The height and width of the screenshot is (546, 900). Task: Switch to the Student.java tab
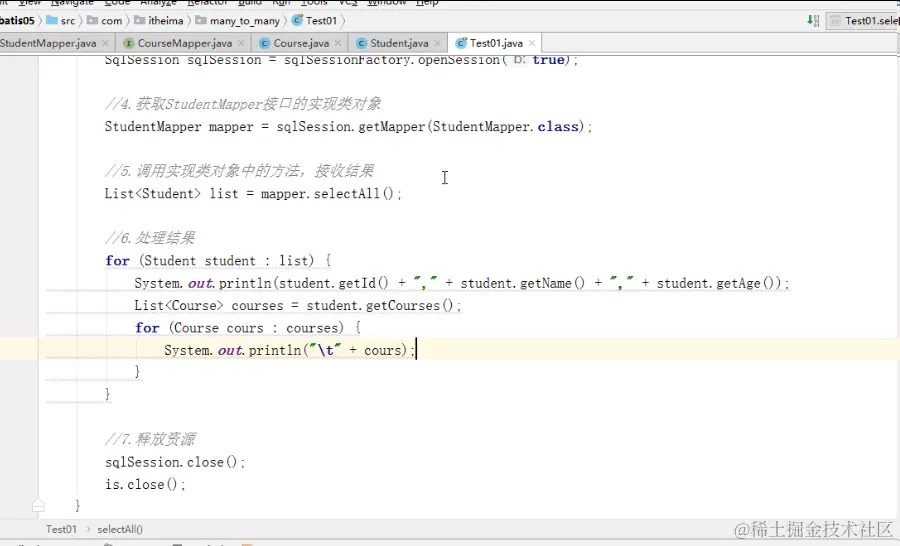pyautogui.click(x=399, y=43)
